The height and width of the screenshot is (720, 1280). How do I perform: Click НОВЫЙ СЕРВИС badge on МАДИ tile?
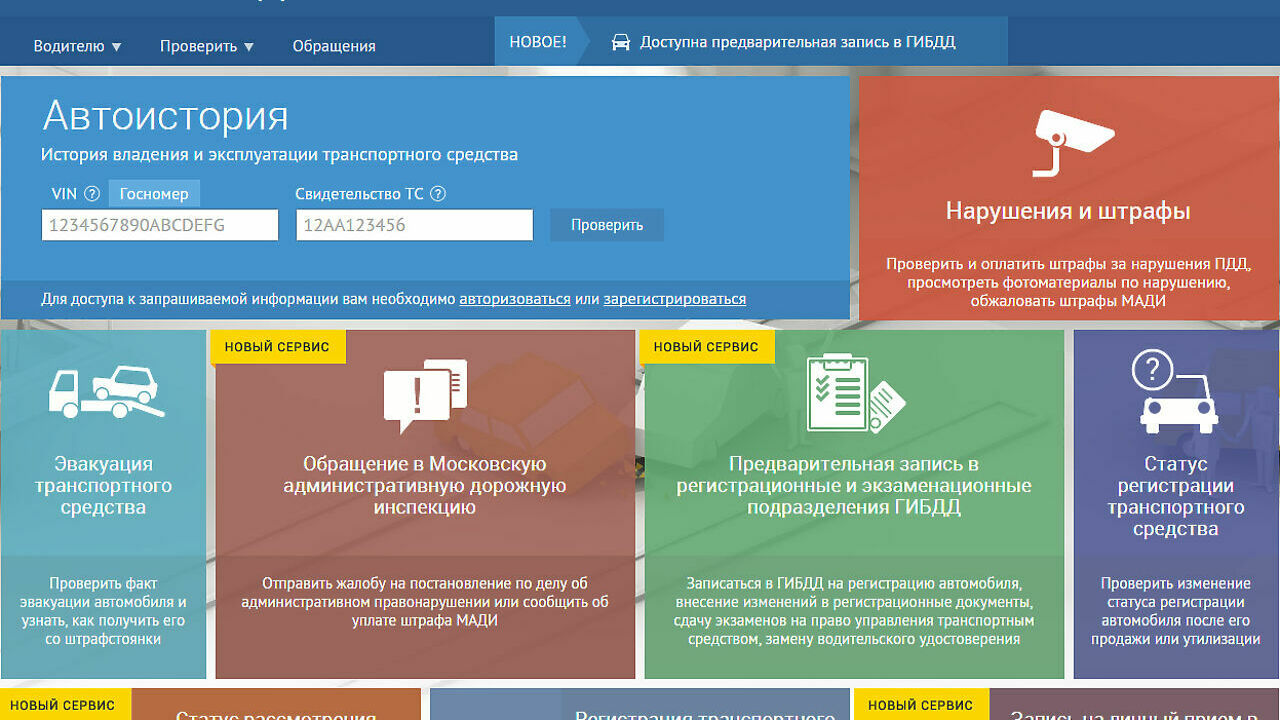277,347
